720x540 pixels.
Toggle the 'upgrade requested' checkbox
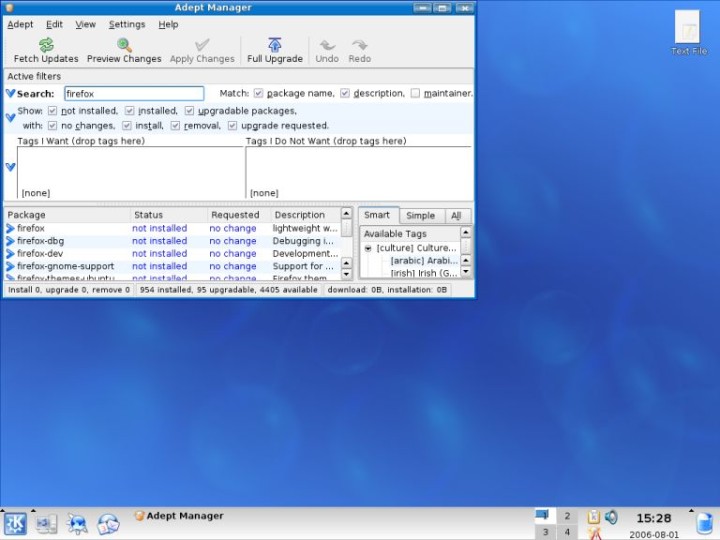pyautogui.click(x=232, y=125)
